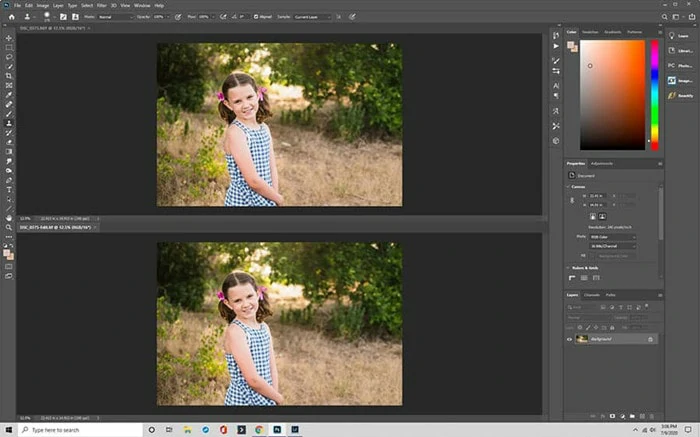The width and height of the screenshot is (700, 437).
Task: Open Chrome from the taskbar
Action: pos(259,430)
